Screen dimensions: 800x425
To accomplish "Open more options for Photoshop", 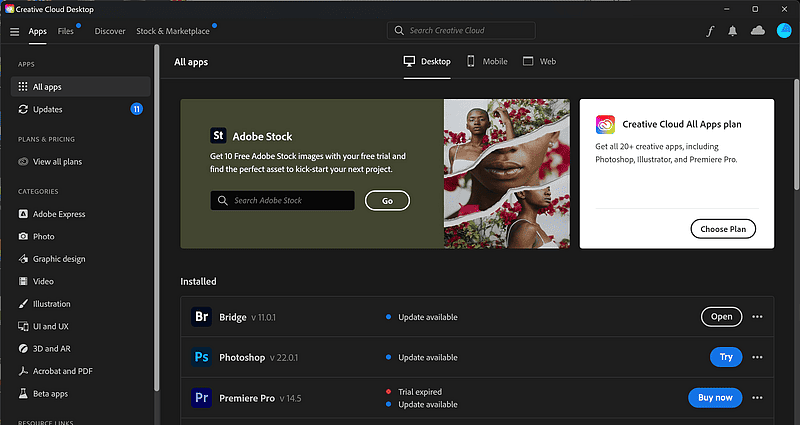I will [x=757, y=357].
